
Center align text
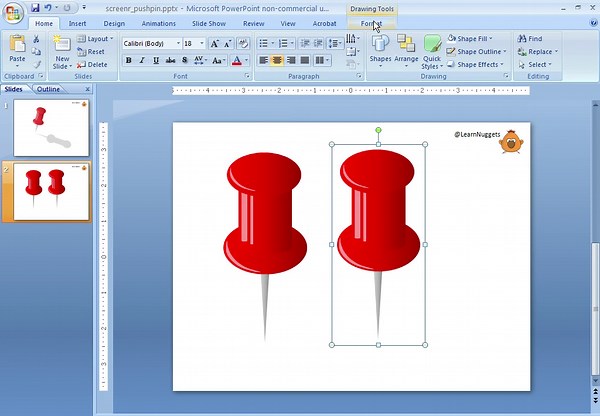277,60
